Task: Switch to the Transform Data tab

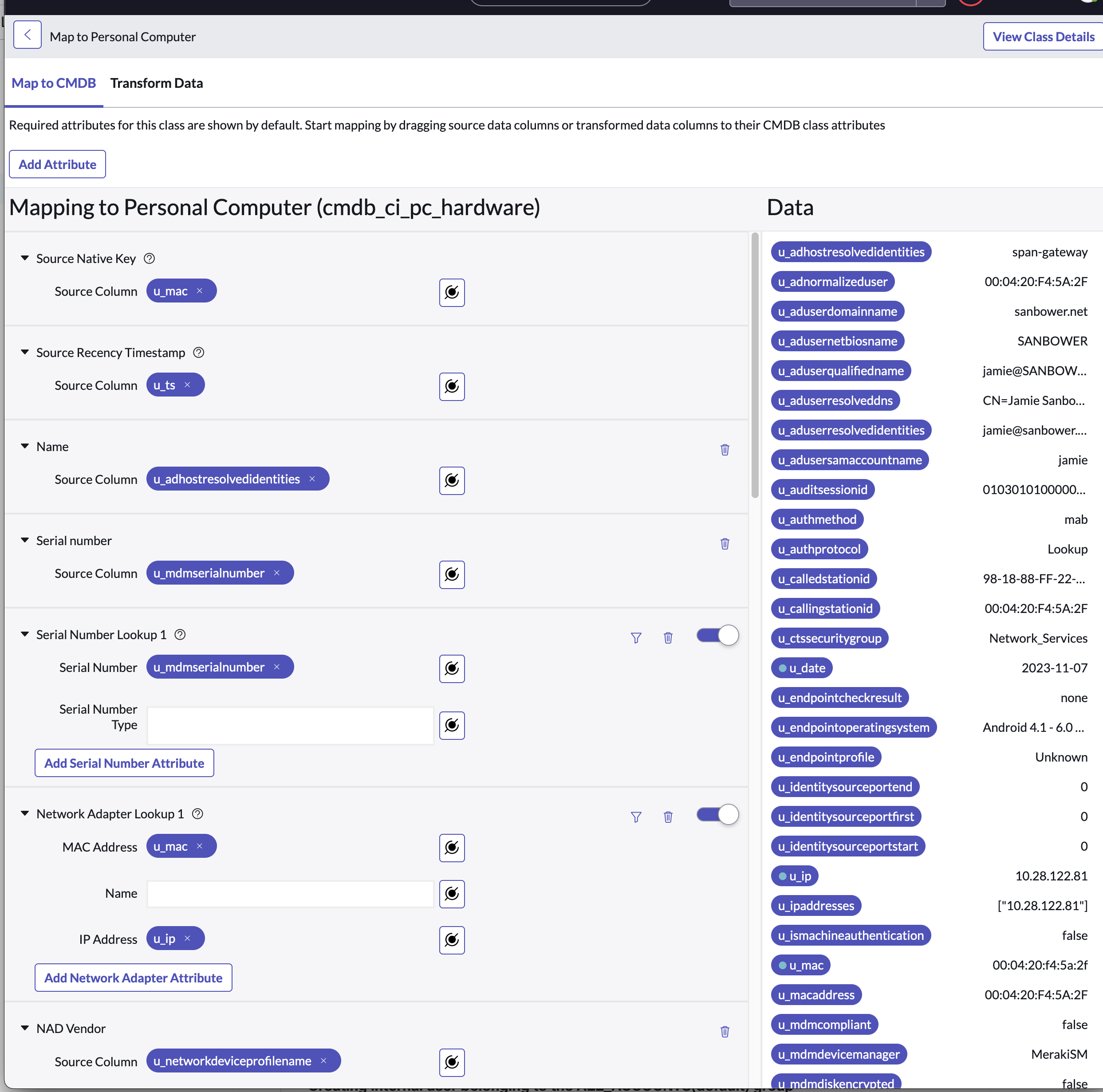Action: (157, 83)
